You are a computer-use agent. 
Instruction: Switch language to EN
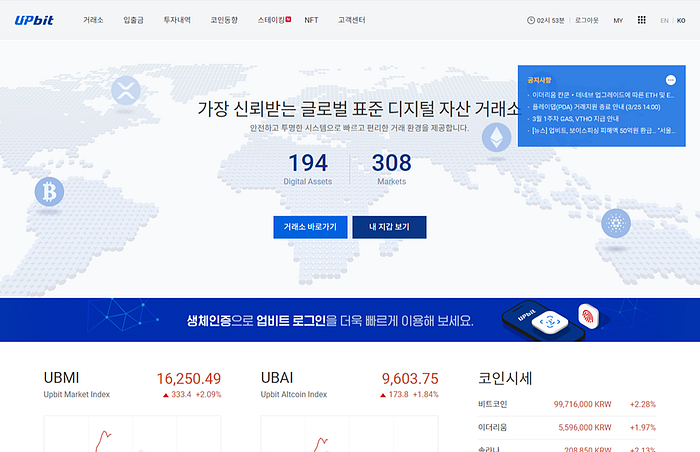coord(664,21)
